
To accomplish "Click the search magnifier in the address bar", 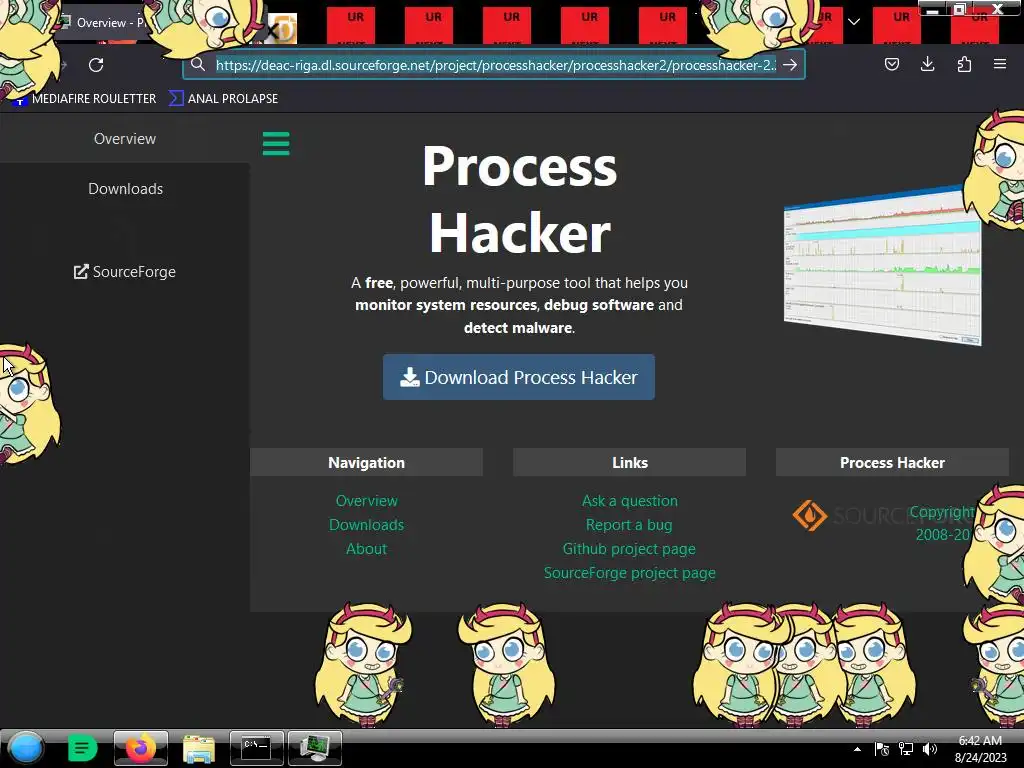I will [198, 64].
